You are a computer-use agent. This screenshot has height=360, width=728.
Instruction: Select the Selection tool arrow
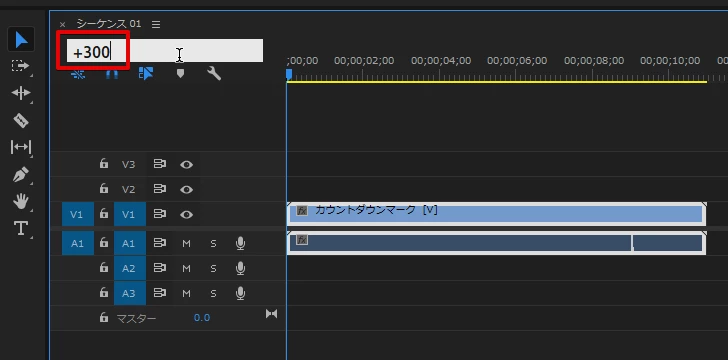[20, 40]
